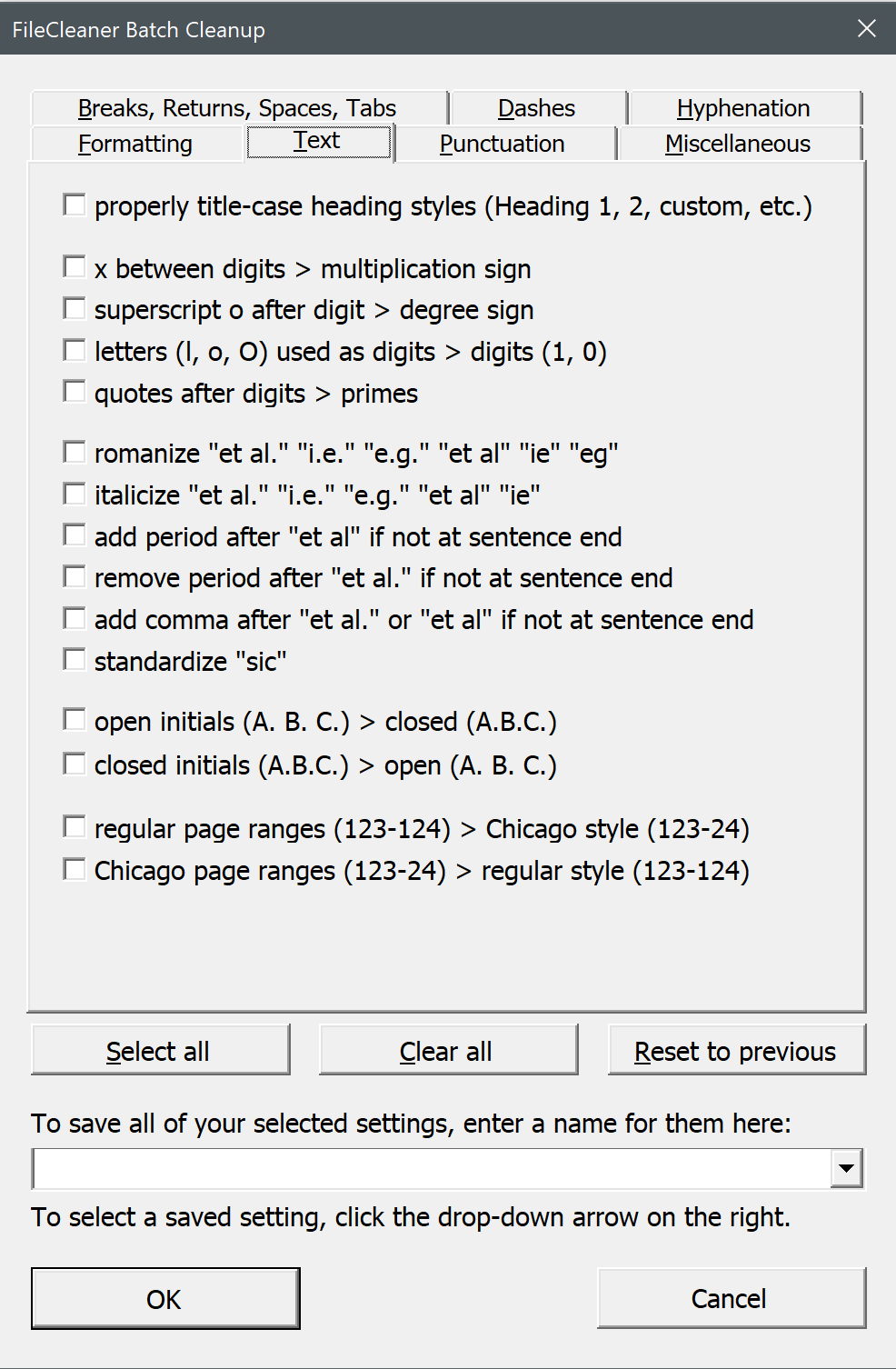Image resolution: width=896 pixels, height=1369 pixels.
Task: Click Reset to previous
Action: tap(735, 1050)
